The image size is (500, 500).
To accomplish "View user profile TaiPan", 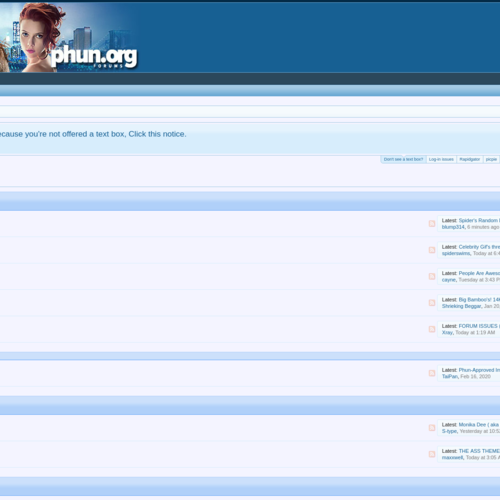I will point(450,376).
